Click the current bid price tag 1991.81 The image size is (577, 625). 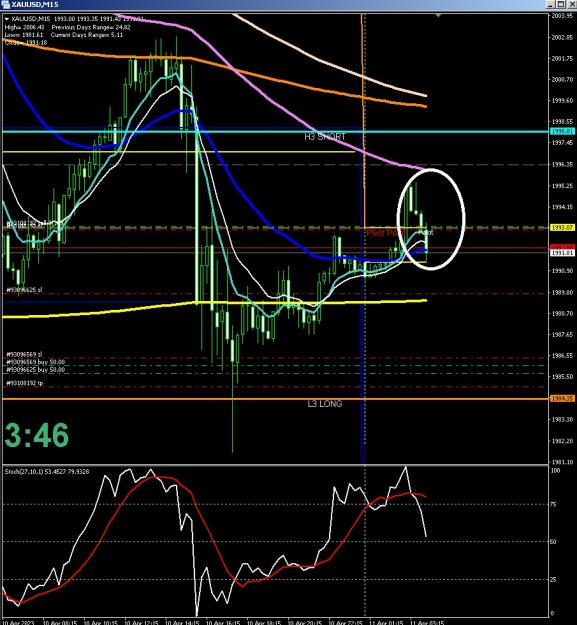tap(562, 253)
